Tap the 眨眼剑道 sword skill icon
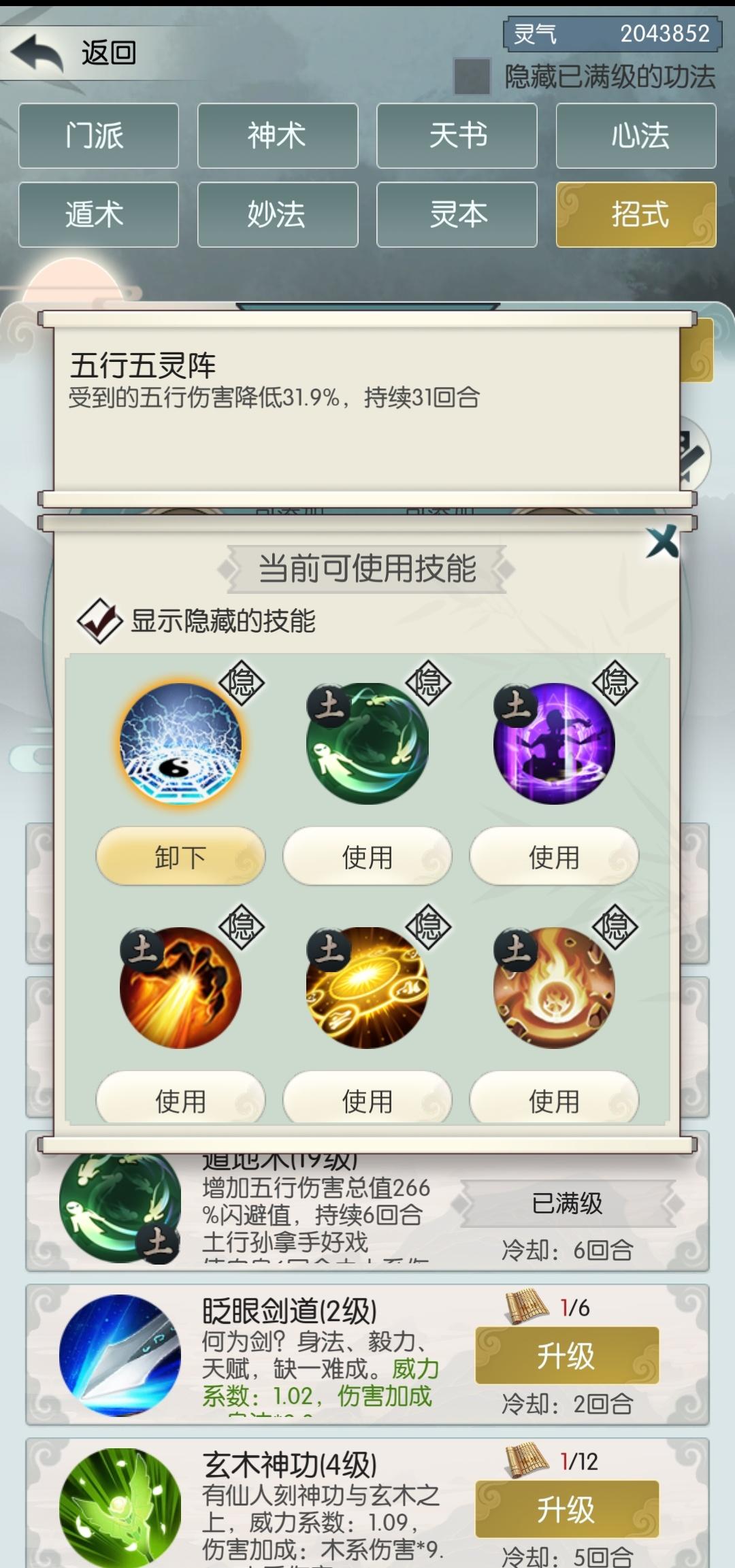The height and width of the screenshot is (1568, 735). point(120,1355)
